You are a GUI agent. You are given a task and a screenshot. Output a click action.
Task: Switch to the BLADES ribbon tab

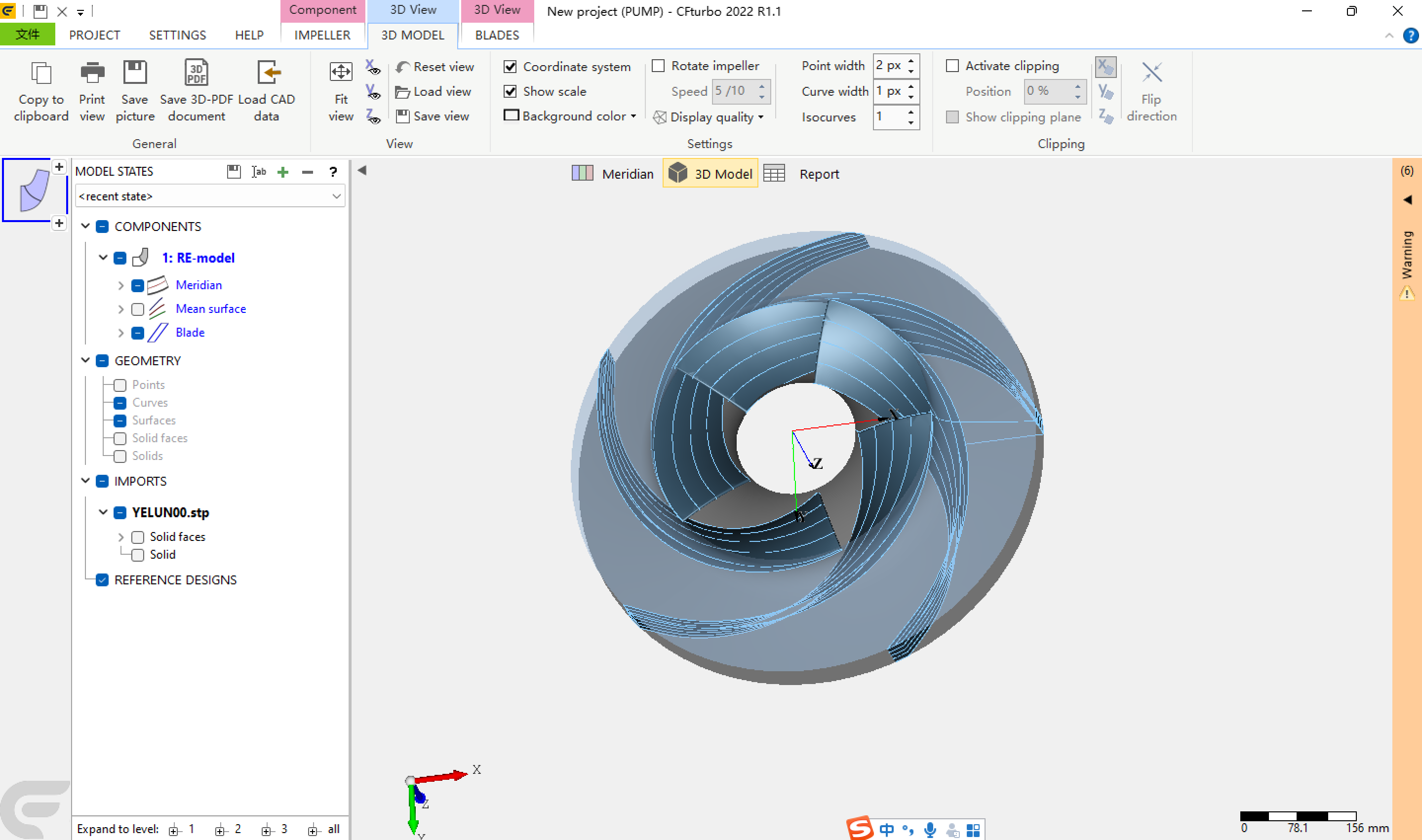click(x=497, y=35)
